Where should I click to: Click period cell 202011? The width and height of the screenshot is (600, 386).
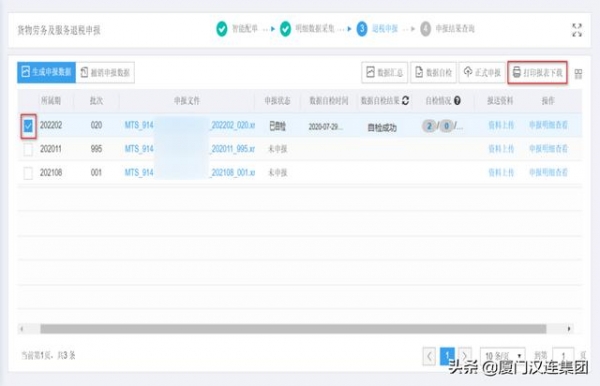51,149
